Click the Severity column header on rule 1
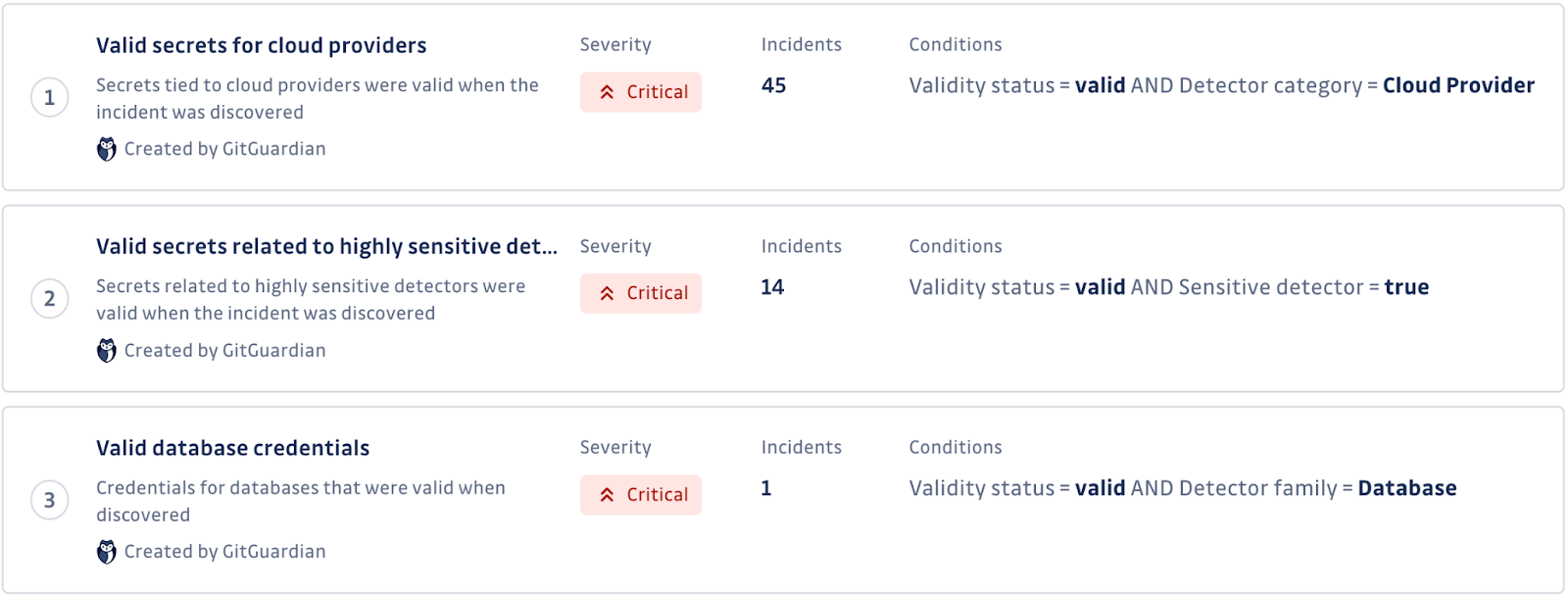1568x597 pixels. 615,44
